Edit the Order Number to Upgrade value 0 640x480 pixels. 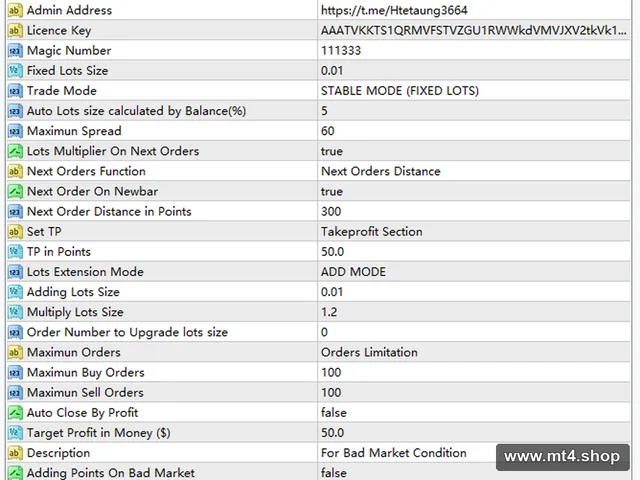[x=474, y=332]
